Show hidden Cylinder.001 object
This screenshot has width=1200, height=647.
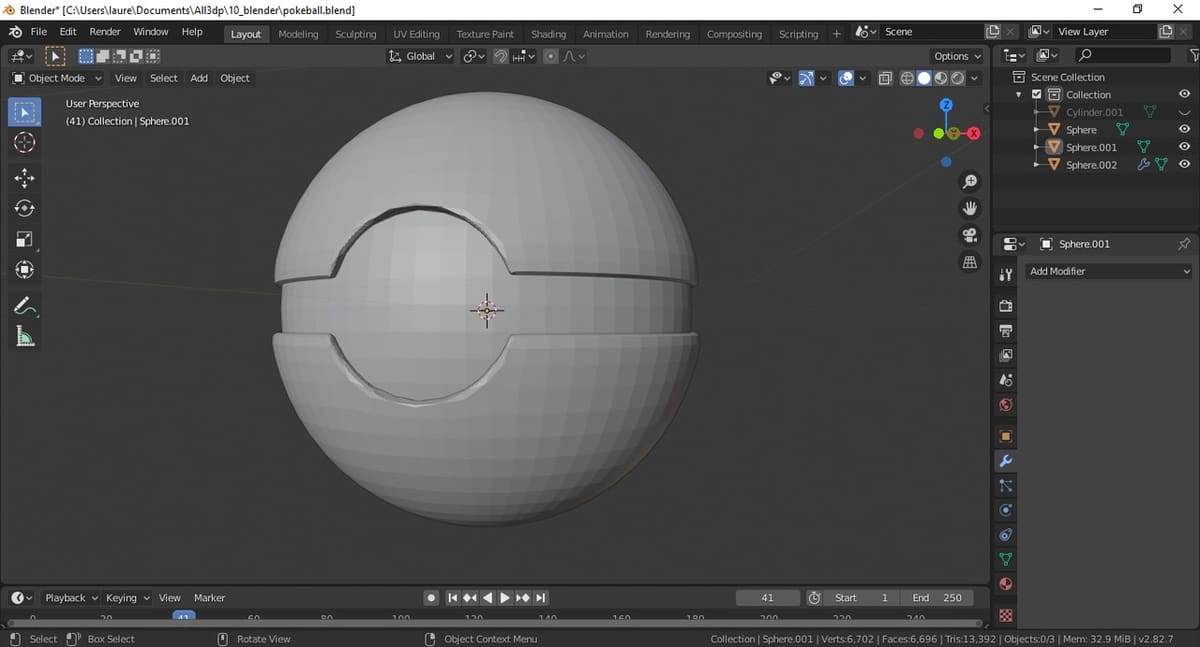point(1184,112)
